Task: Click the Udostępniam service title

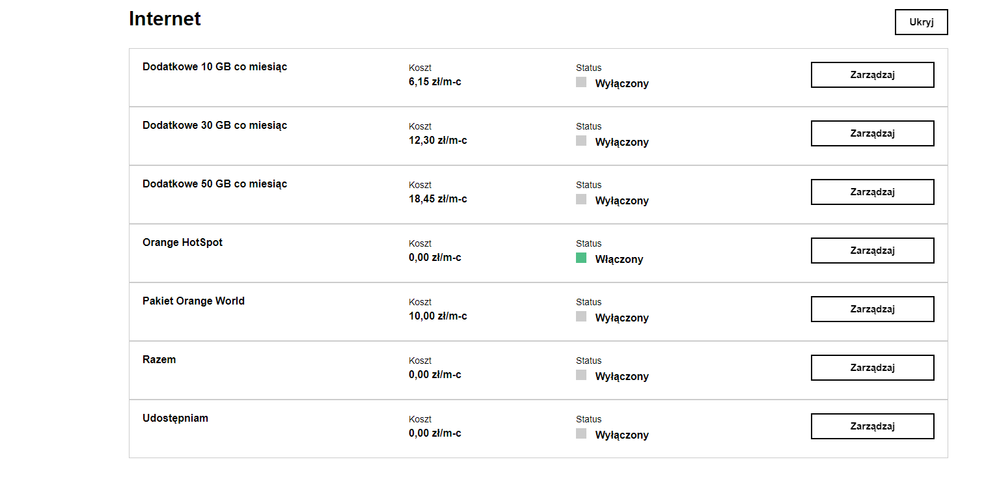Action: (x=176, y=418)
